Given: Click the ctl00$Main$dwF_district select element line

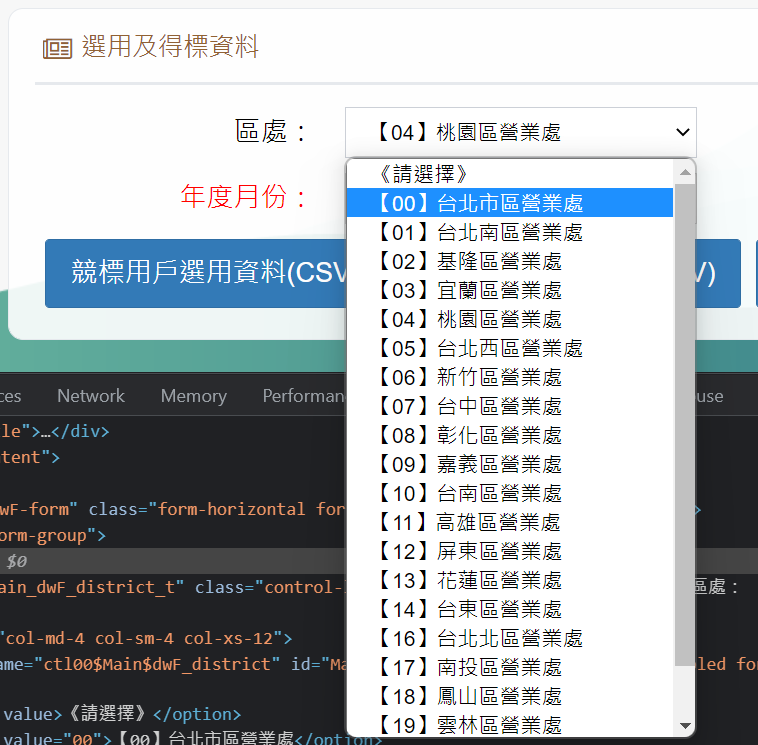Looking at the screenshot, I should click(x=173, y=664).
